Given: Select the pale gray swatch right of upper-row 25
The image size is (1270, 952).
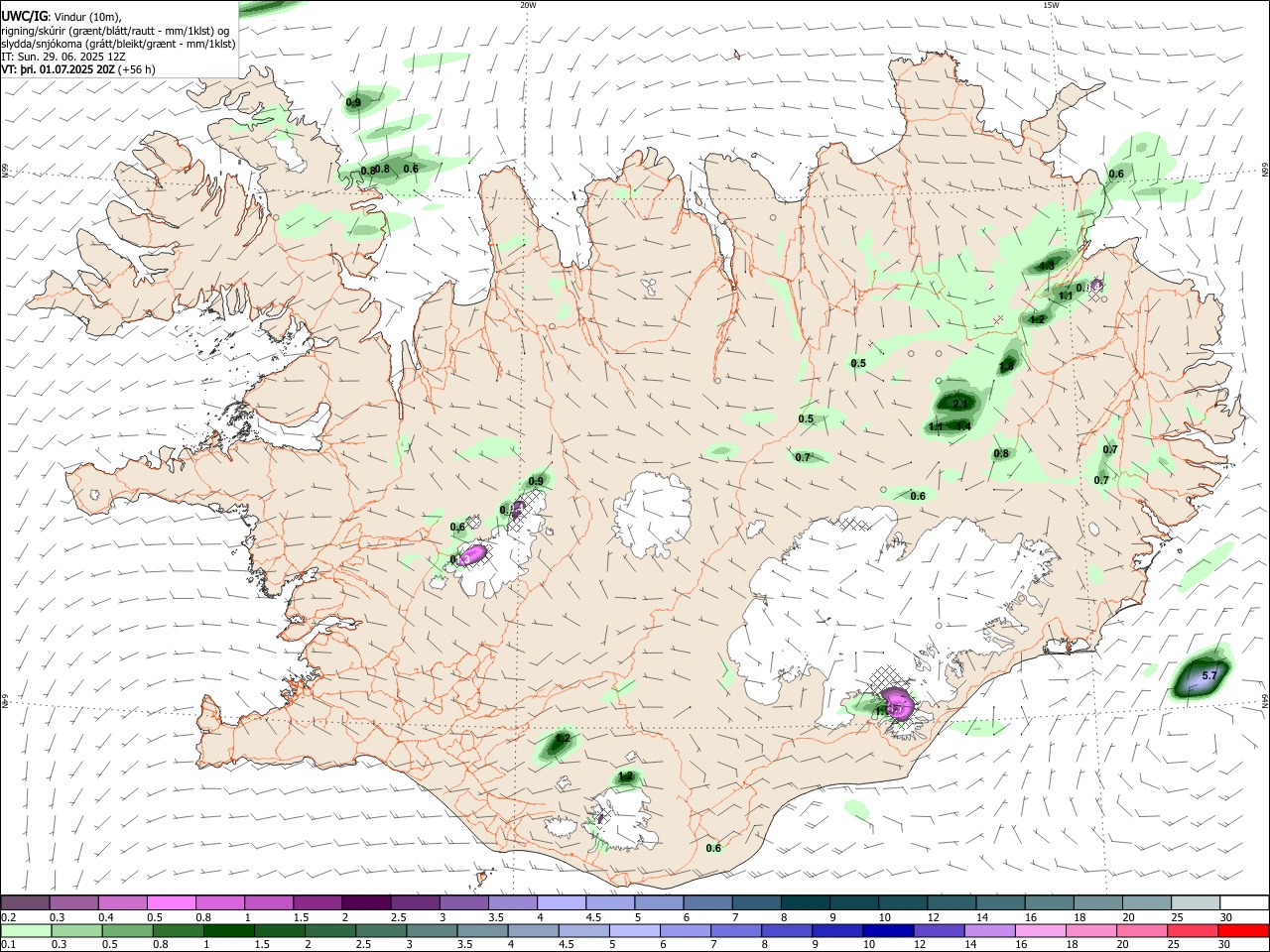Looking at the screenshot, I should point(1195,902).
